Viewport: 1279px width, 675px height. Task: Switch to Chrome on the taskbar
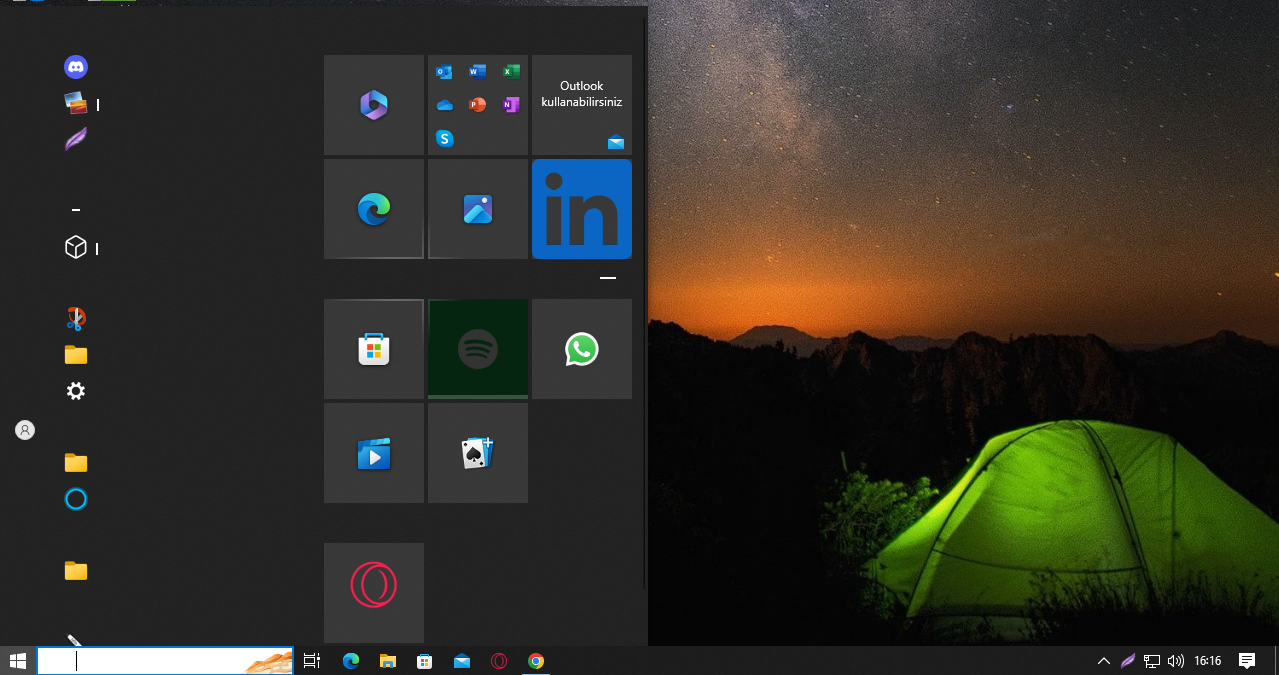tap(536, 660)
